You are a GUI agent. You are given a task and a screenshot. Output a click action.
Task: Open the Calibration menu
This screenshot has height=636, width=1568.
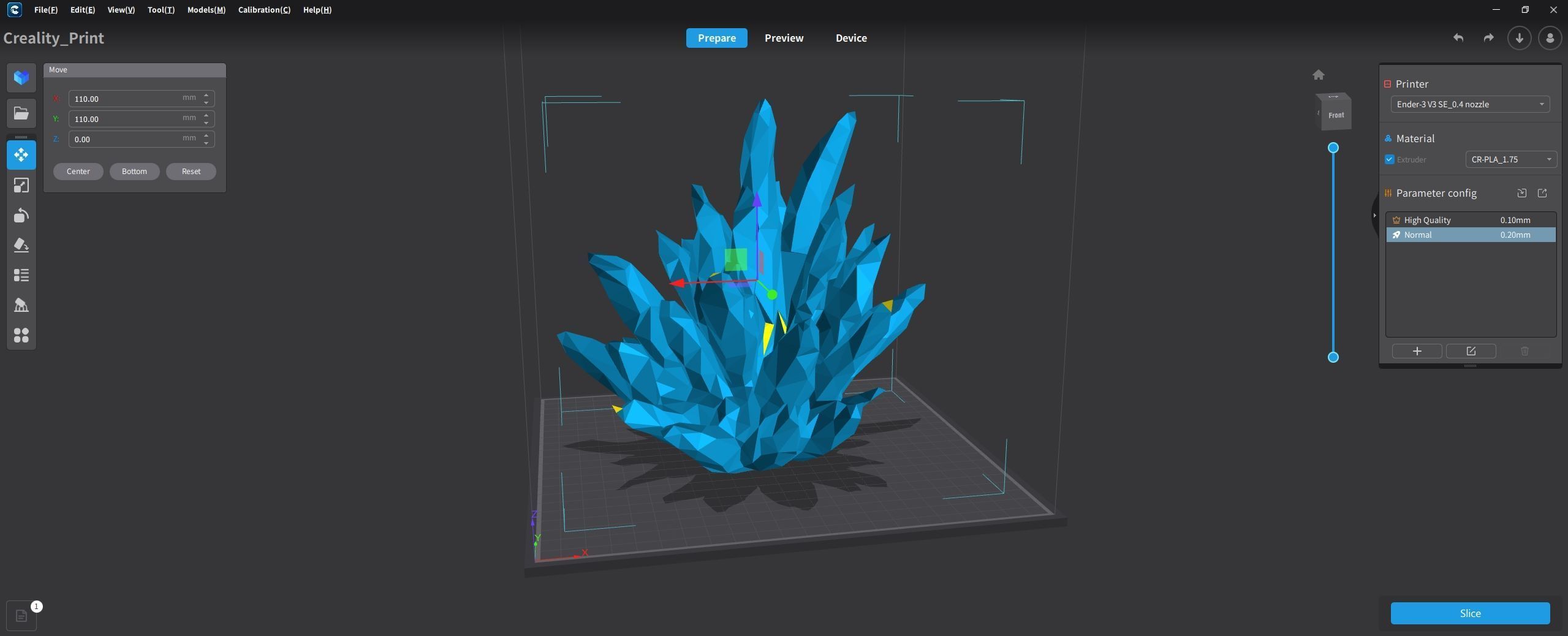(x=264, y=10)
